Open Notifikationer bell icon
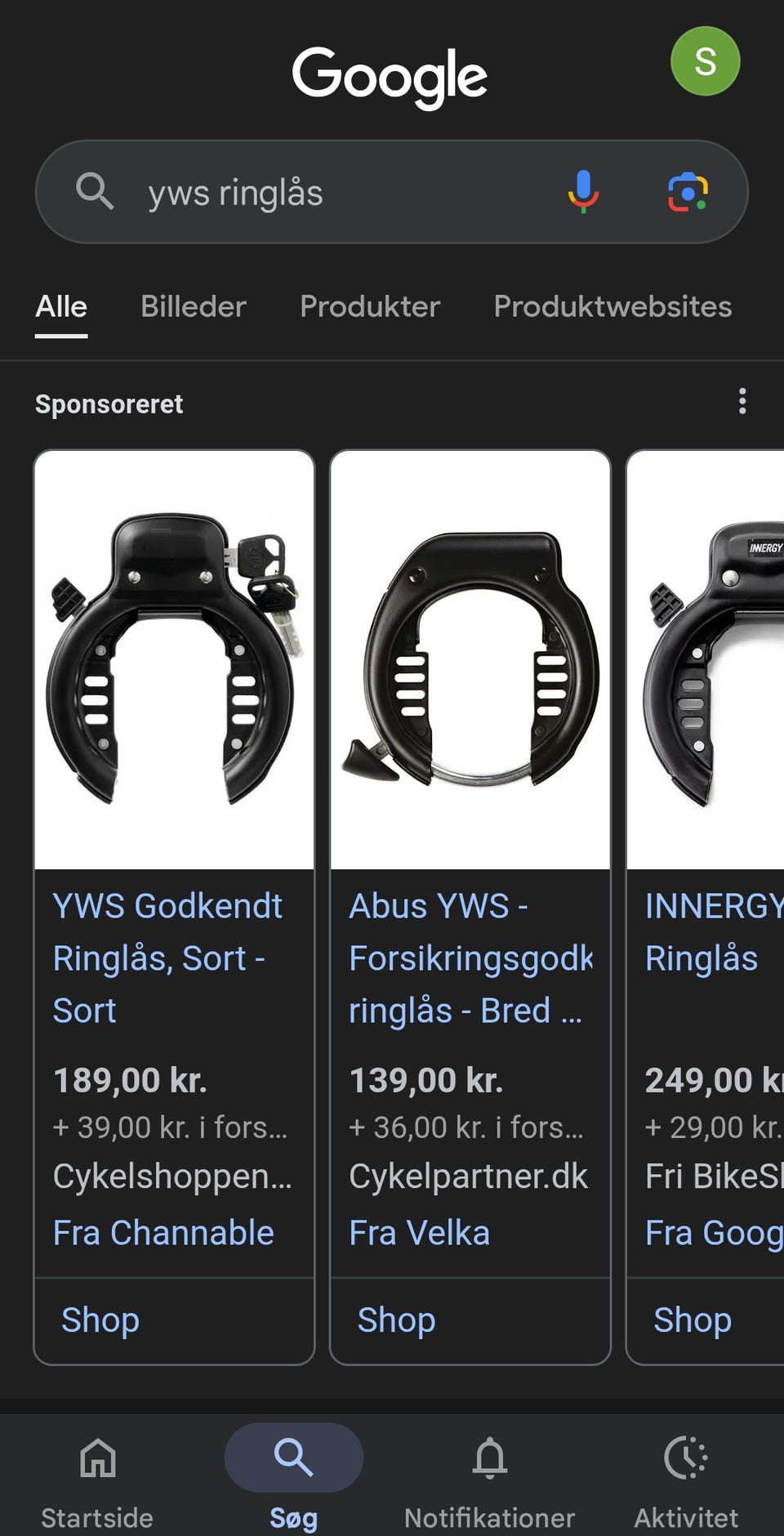This screenshot has height=1536, width=784. coord(489,1458)
